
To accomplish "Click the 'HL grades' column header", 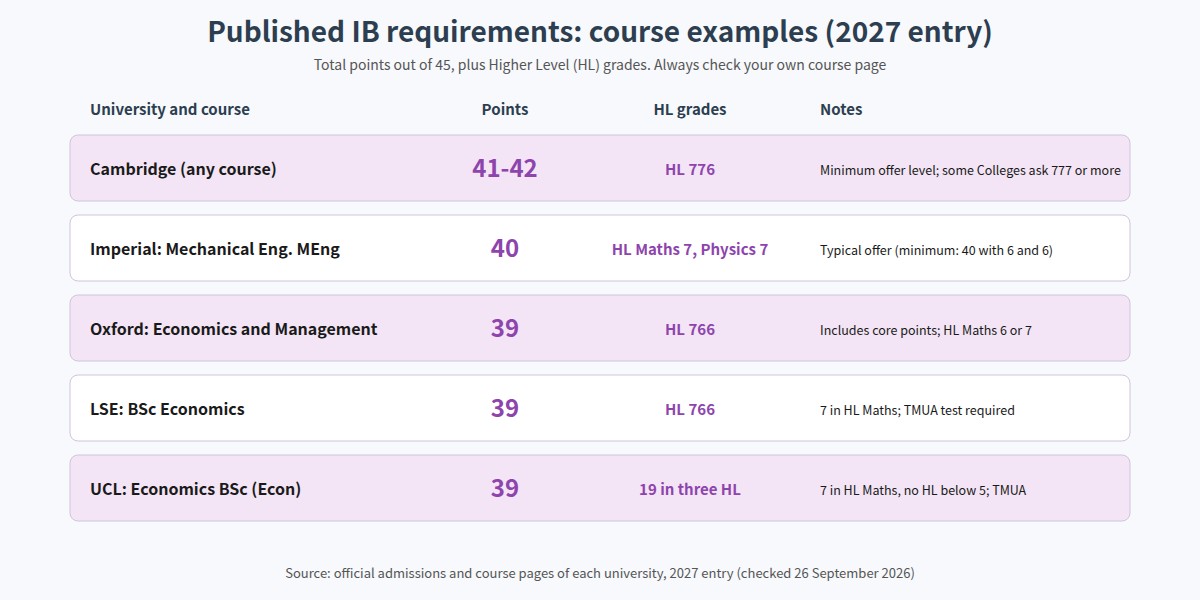I will [690, 109].
